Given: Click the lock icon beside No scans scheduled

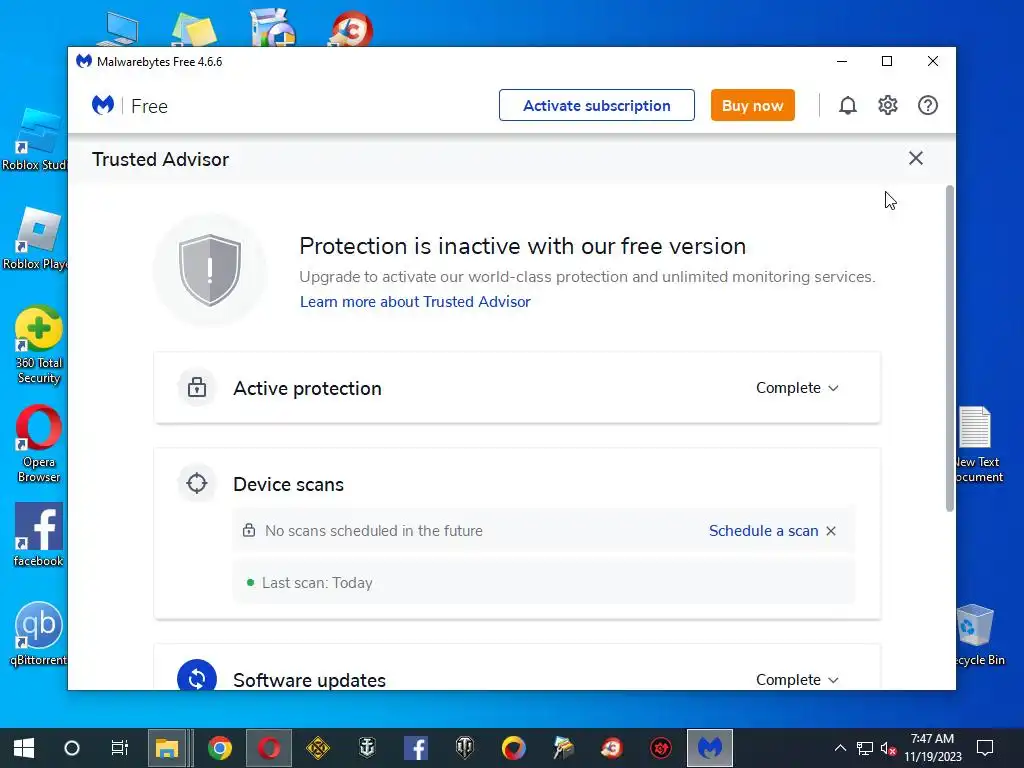Looking at the screenshot, I should tap(249, 530).
